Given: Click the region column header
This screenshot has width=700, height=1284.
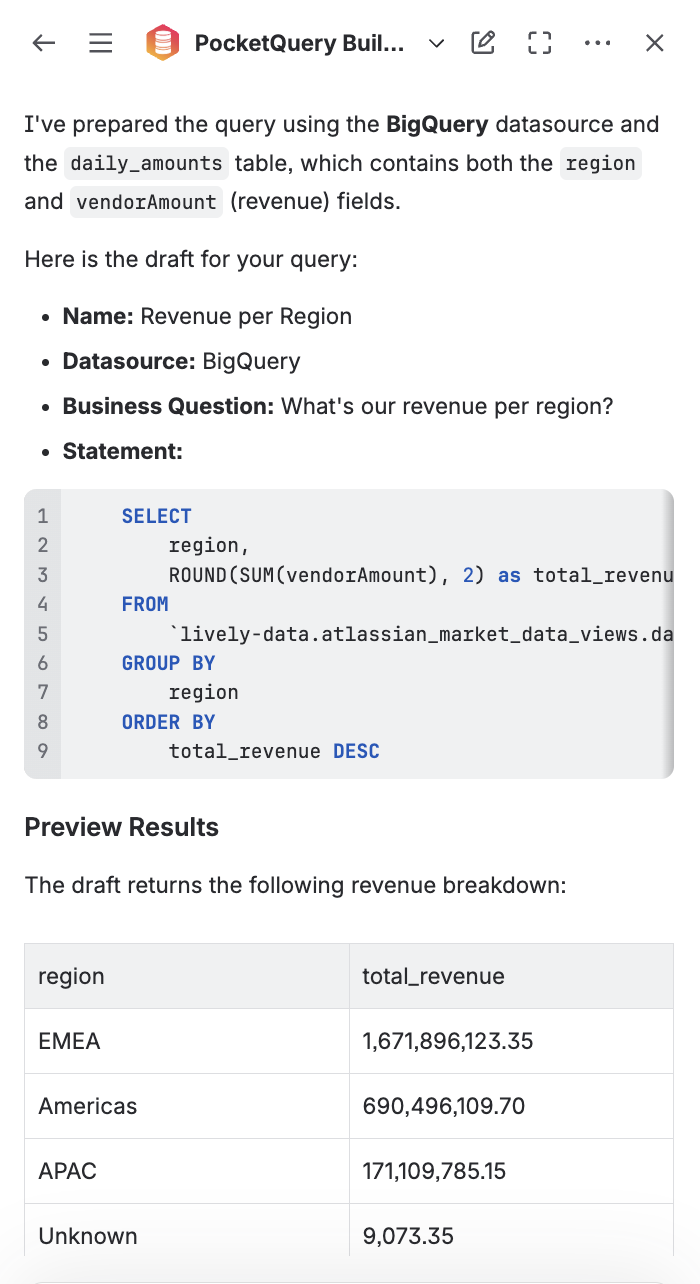Looking at the screenshot, I should pyautogui.click(x=187, y=976).
